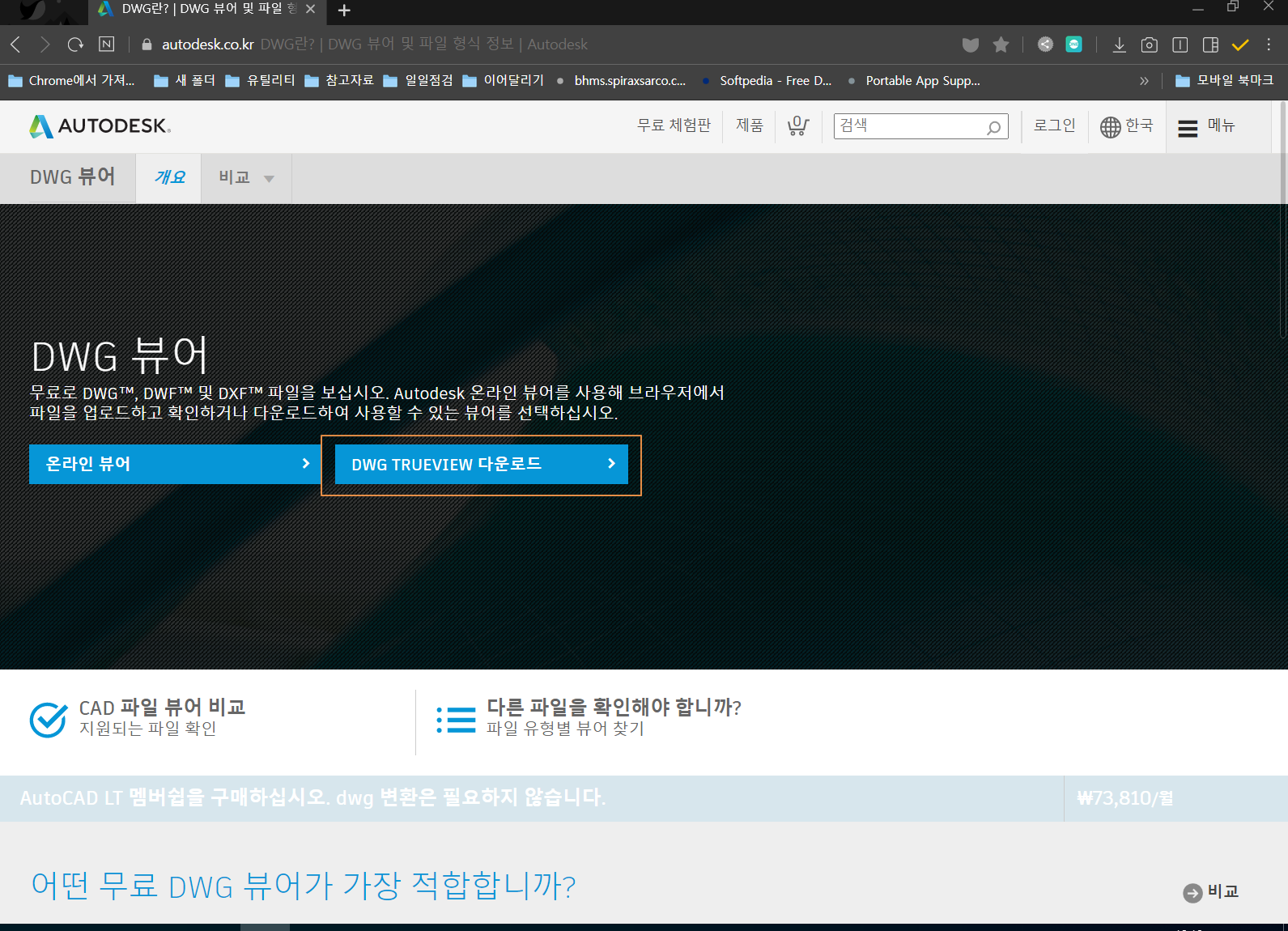The height and width of the screenshot is (931, 1288).
Task: Click the 비교 link at bottom right
Action: [x=1223, y=891]
